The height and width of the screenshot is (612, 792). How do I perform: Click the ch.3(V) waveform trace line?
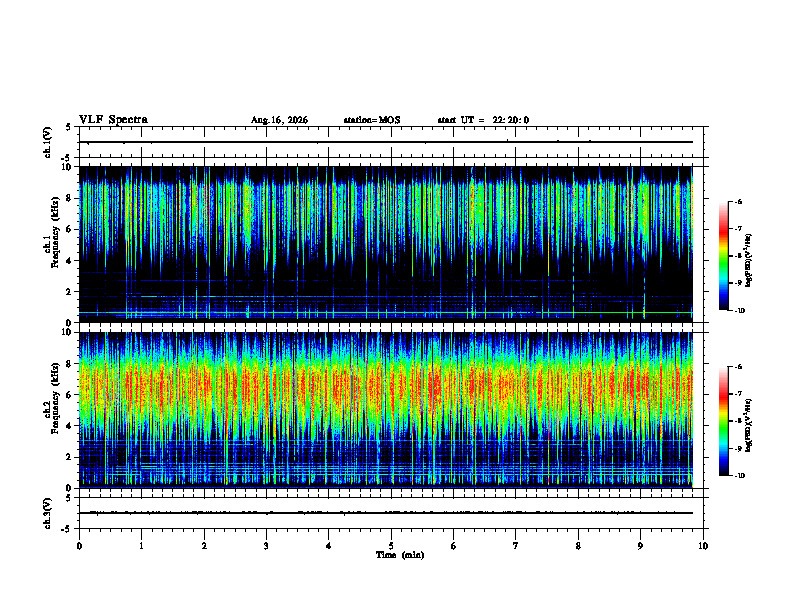tap(386, 513)
